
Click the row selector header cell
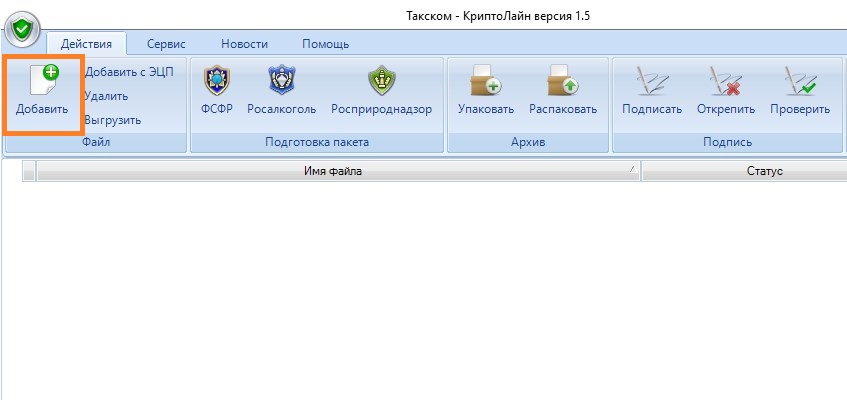[x=29, y=171]
